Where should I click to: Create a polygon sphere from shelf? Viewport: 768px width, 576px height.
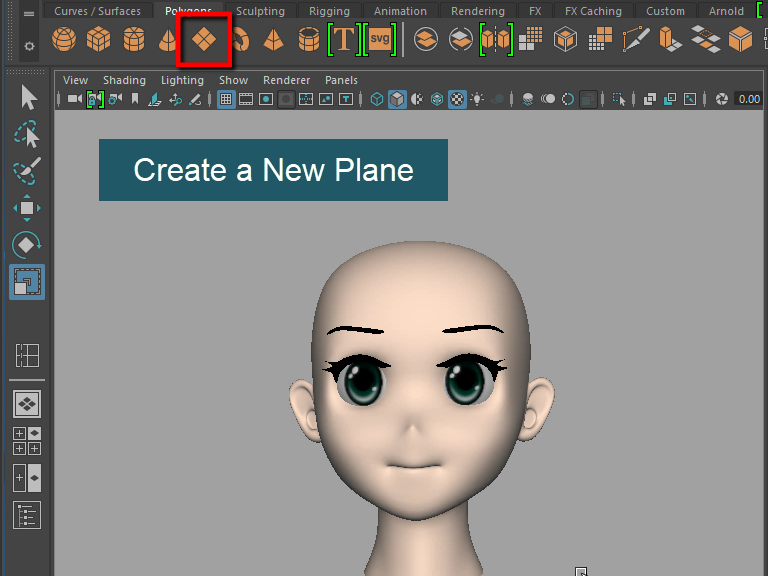pos(64,40)
